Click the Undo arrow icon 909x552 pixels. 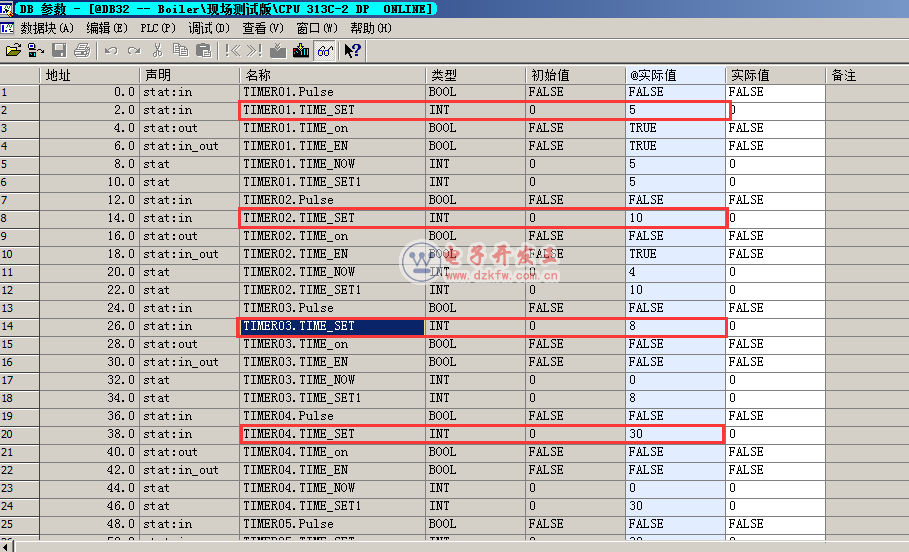point(110,50)
